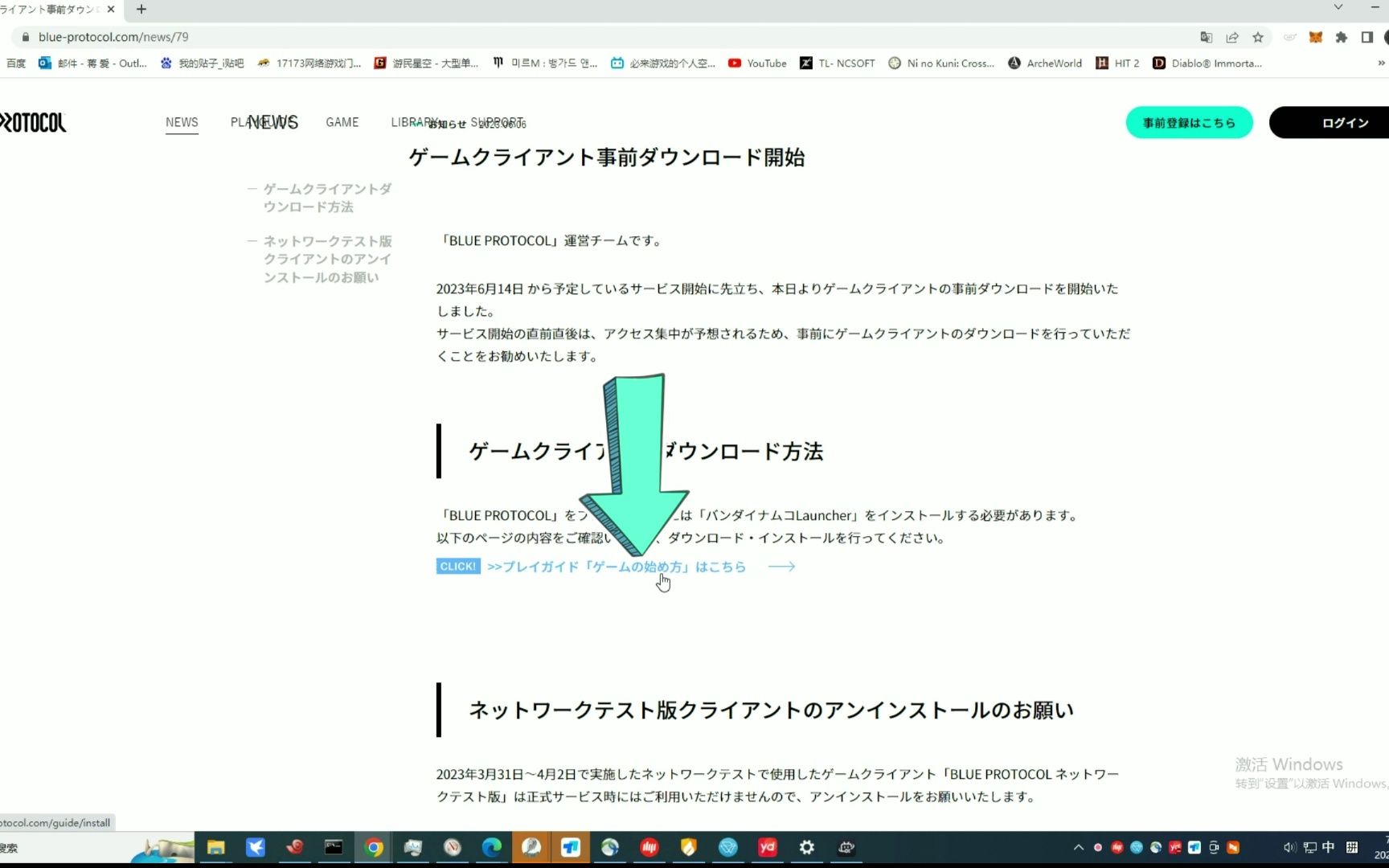The width and height of the screenshot is (1389, 868).
Task: Open the 我的贴子_贴吧 bookmark
Action: click(x=203, y=63)
